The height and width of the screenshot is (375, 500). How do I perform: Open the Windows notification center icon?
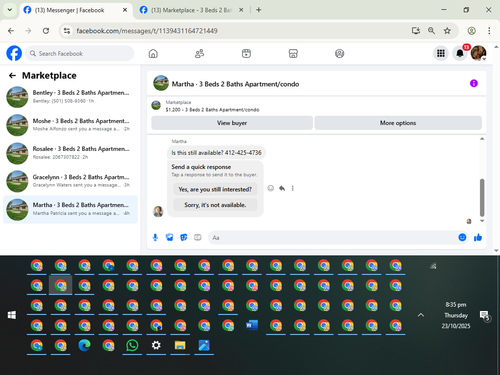click(484, 315)
